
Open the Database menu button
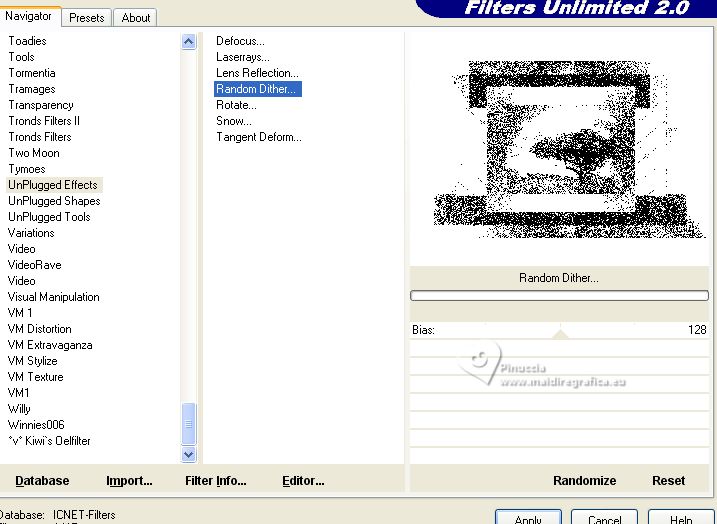[42, 481]
